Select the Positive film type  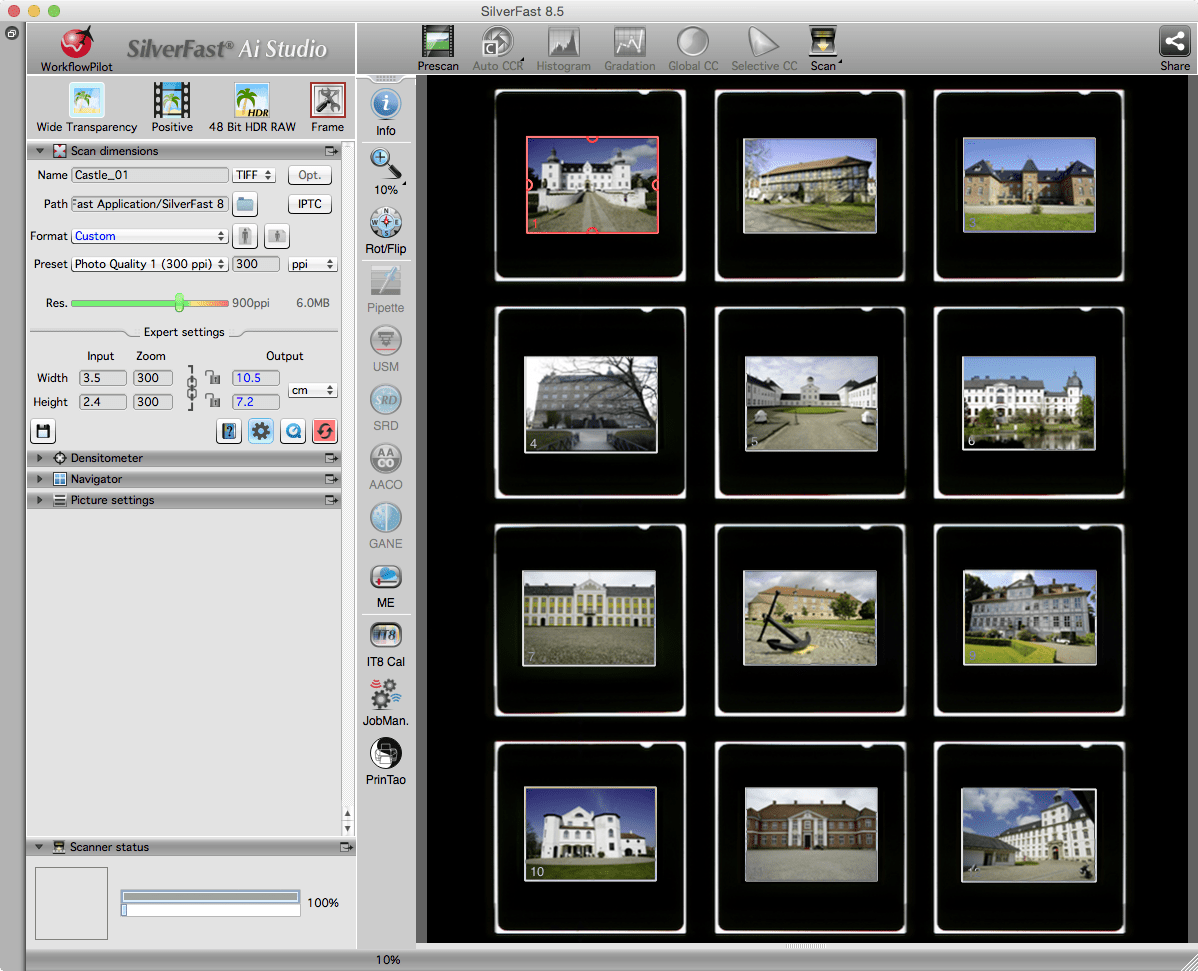coord(172,102)
